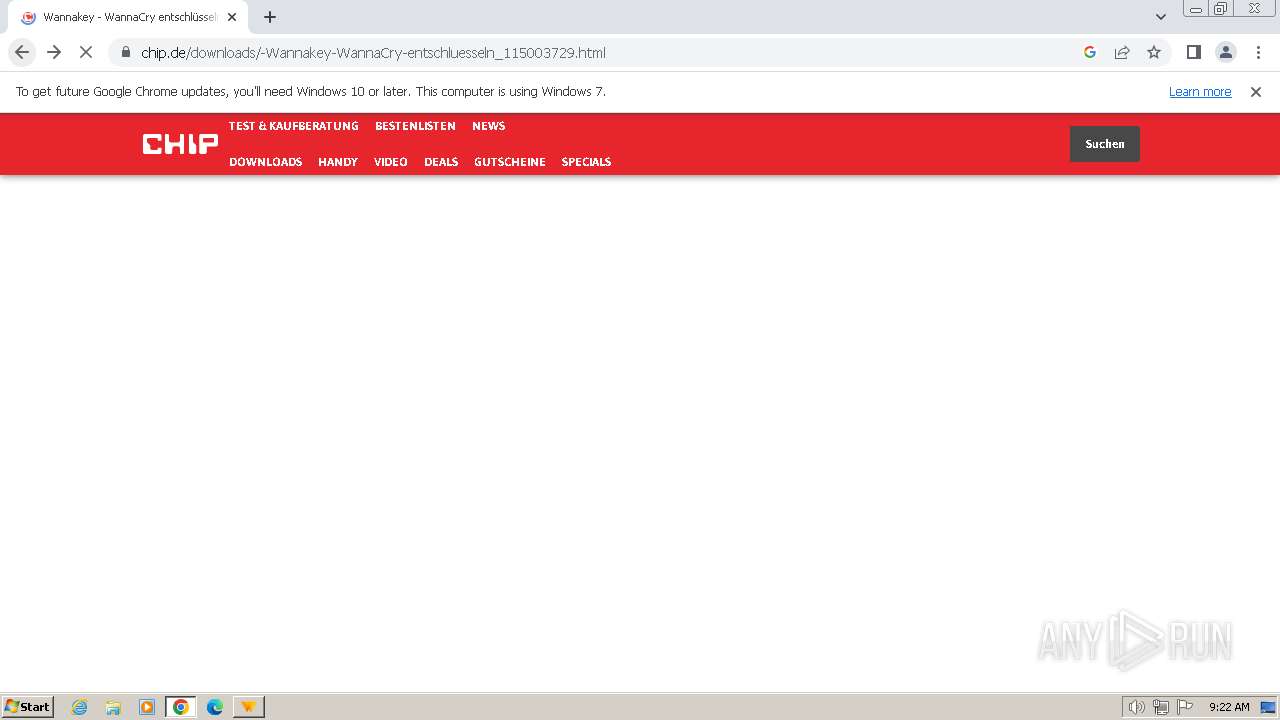This screenshot has height=720, width=1280.
Task: Click the Suchen search button
Action: (1105, 144)
